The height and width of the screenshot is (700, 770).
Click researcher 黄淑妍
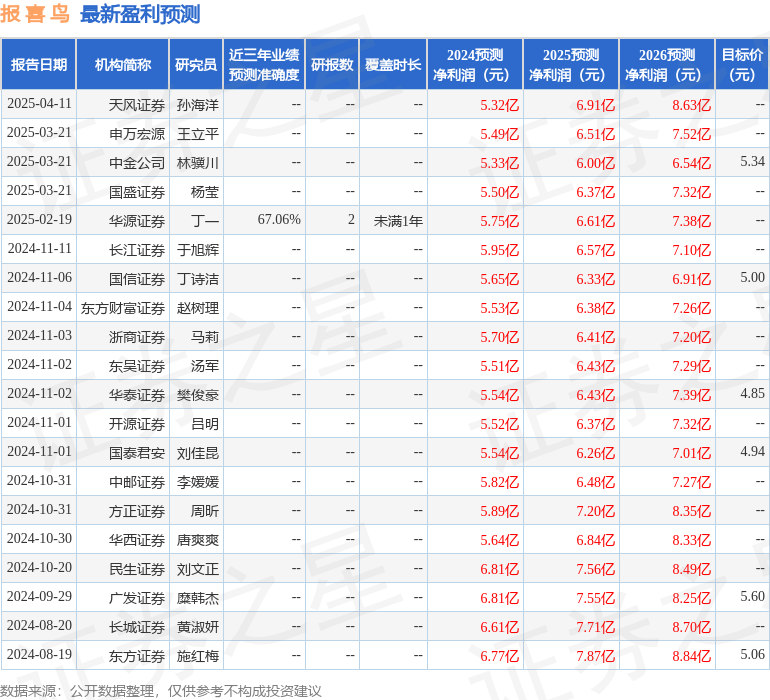click(197, 627)
